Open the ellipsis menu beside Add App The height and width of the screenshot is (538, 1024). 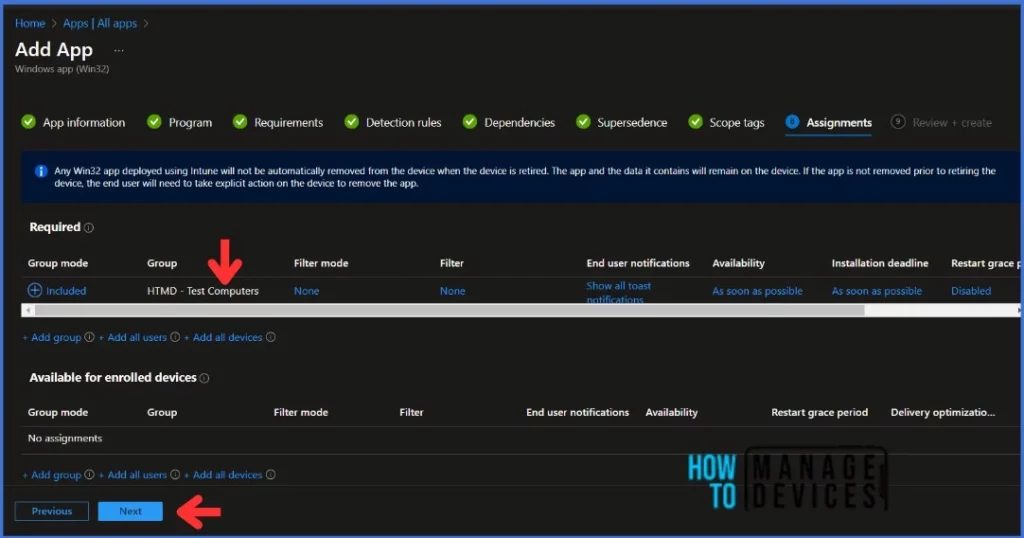[118, 50]
